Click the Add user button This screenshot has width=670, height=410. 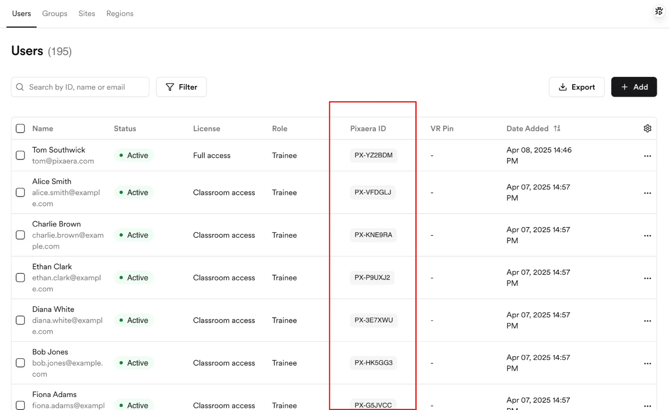(634, 87)
